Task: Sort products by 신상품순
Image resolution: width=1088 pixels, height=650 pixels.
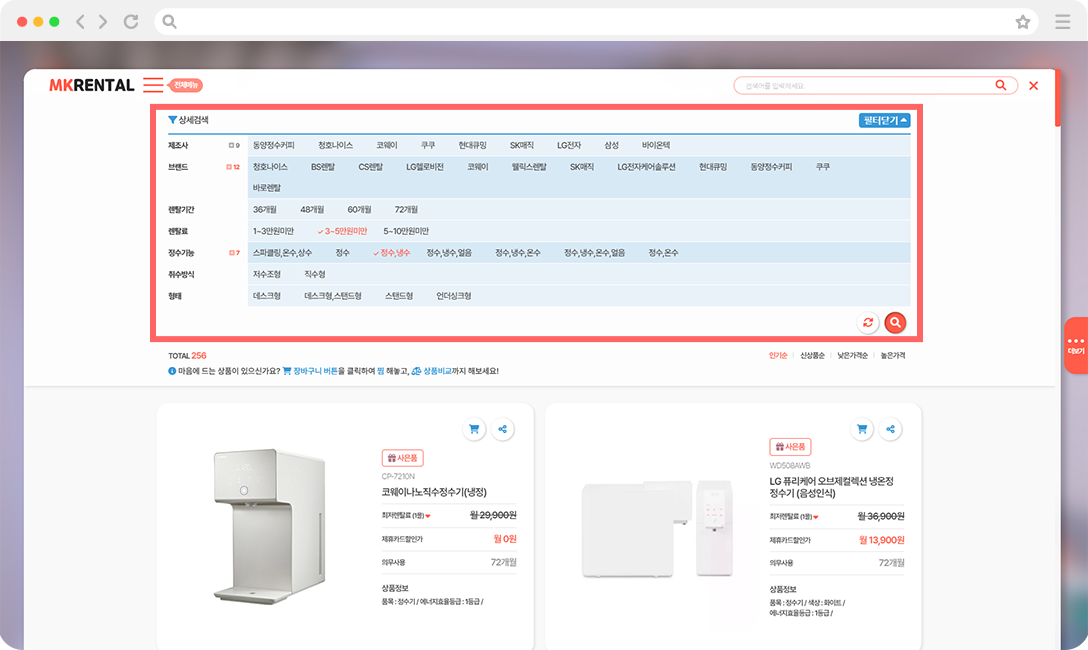Action: (812, 356)
